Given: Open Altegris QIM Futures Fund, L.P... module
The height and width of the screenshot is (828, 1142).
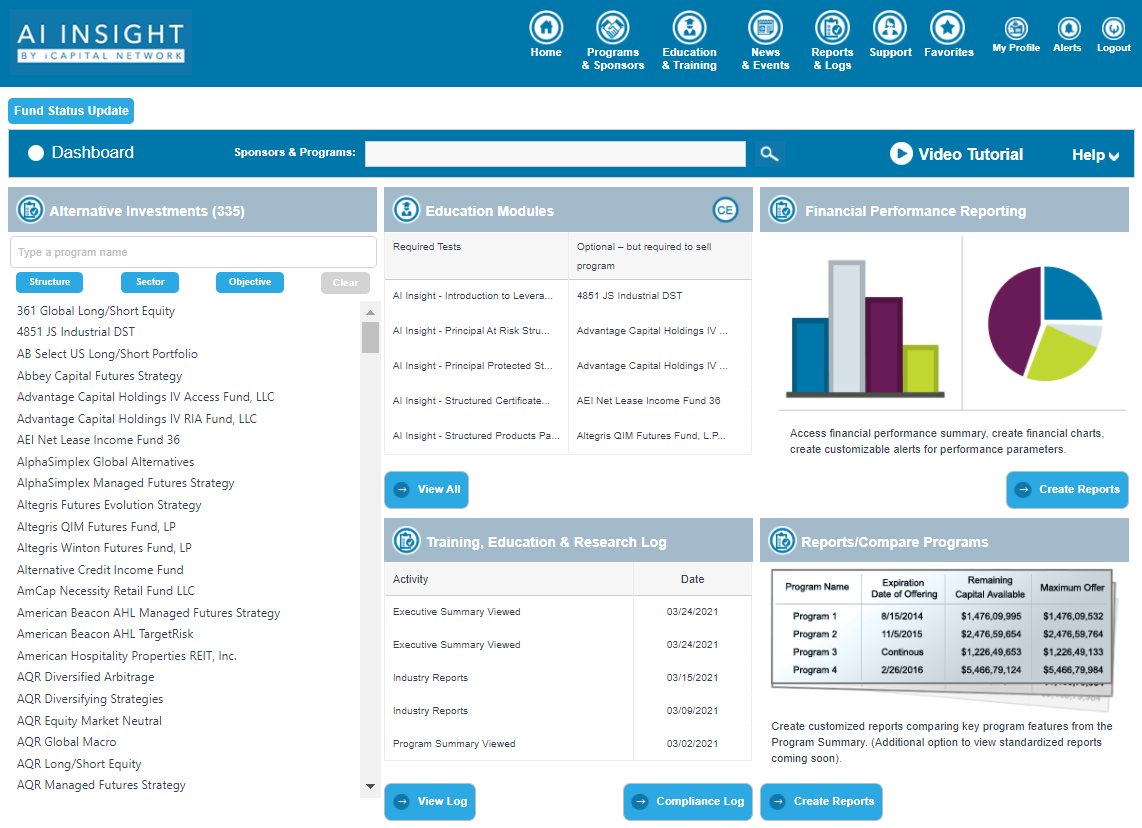Looking at the screenshot, I should (651, 435).
